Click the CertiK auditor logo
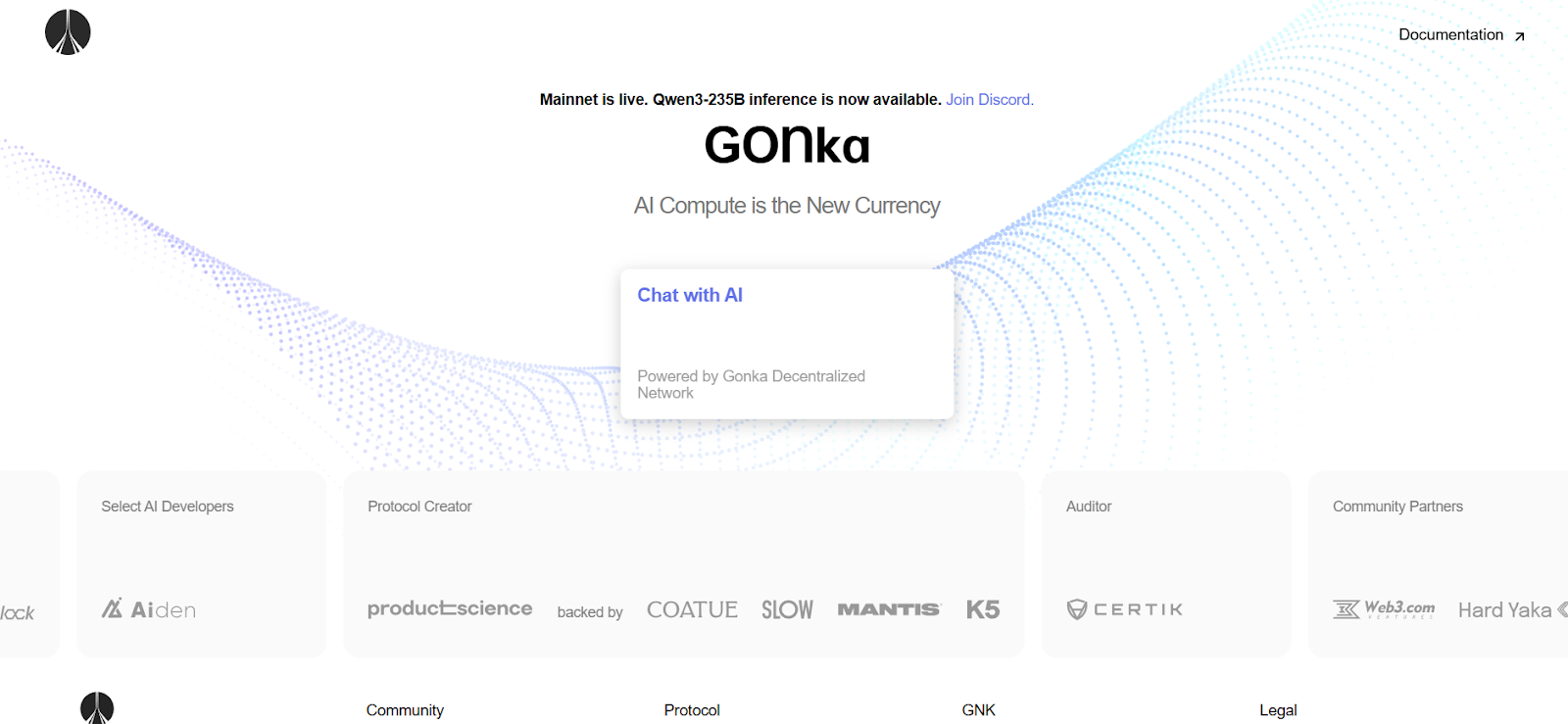The image size is (1568, 724). (x=1125, y=609)
